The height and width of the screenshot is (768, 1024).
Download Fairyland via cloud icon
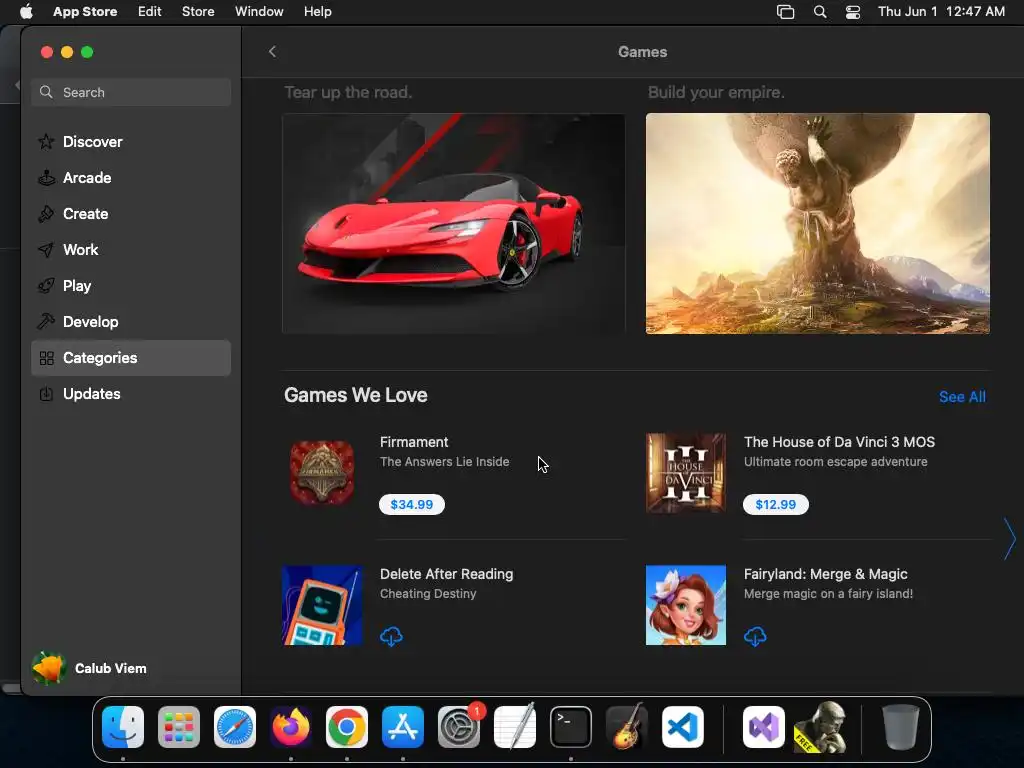(755, 636)
